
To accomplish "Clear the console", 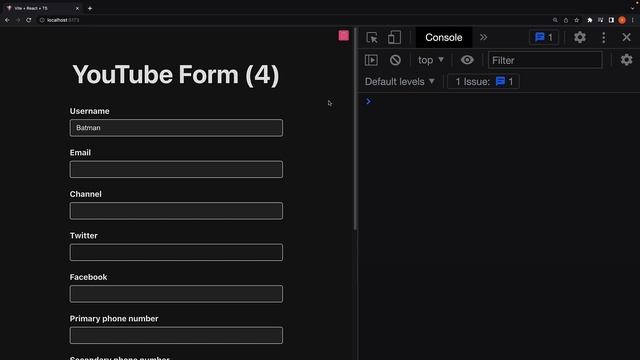I will click(395, 60).
